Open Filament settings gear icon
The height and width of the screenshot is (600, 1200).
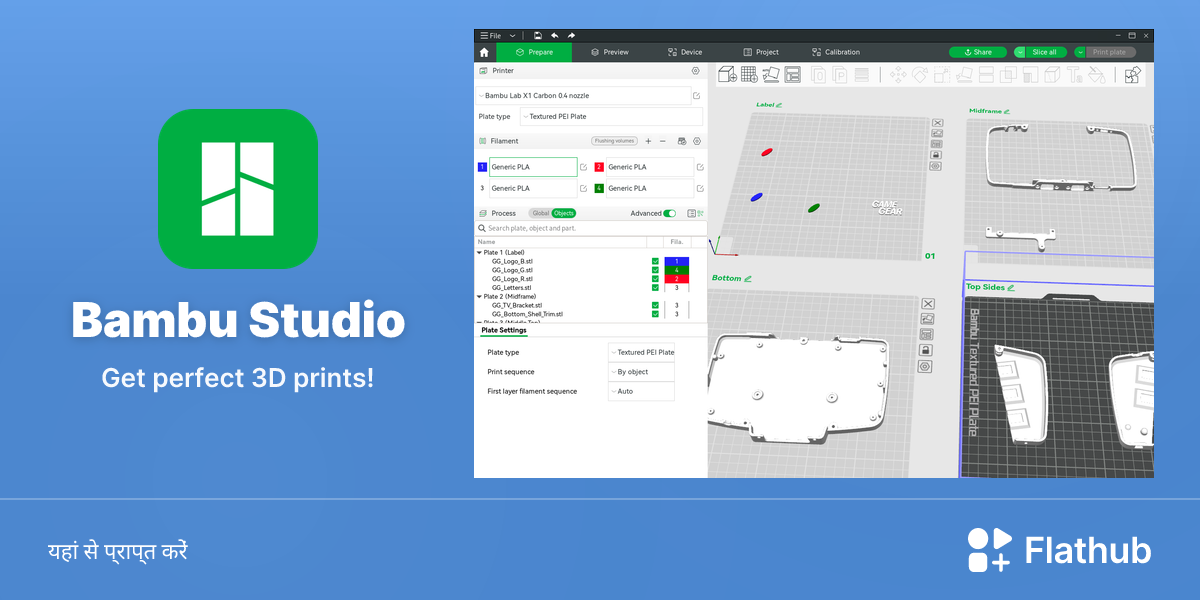[697, 141]
